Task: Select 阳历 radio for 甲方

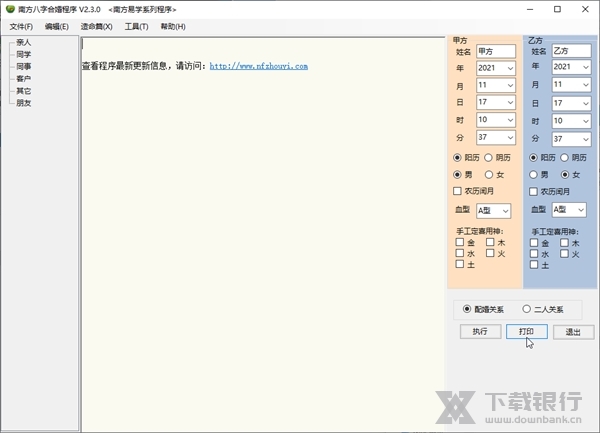Action: click(457, 158)
